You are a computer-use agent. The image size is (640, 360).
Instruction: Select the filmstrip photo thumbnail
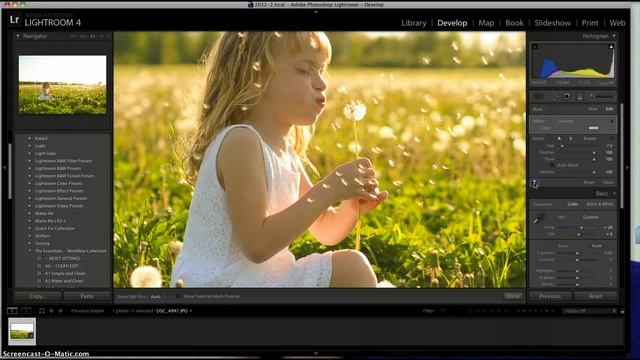(x=22, y=331)
